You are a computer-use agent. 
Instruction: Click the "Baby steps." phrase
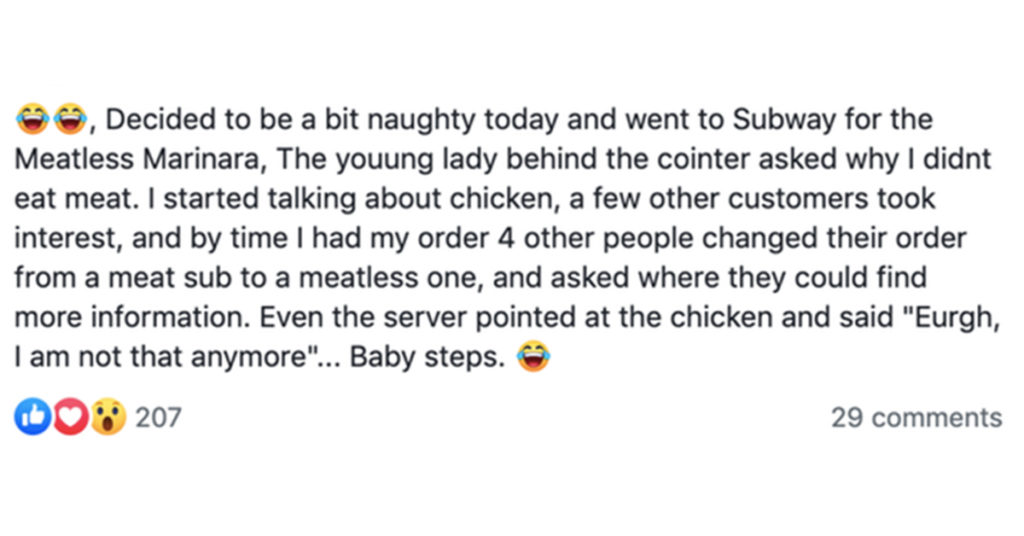(427, 358)
